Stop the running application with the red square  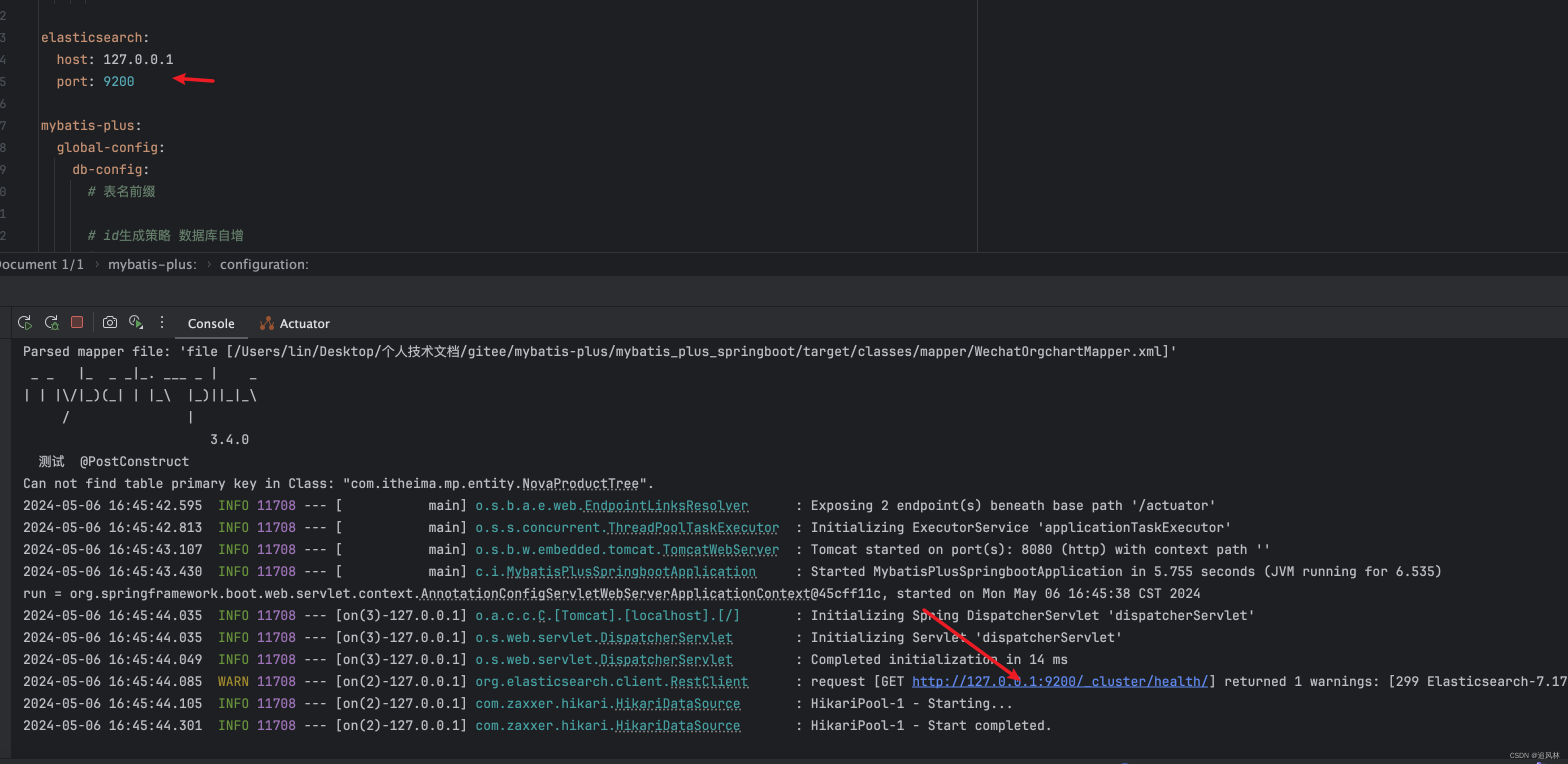pos(77,322)
